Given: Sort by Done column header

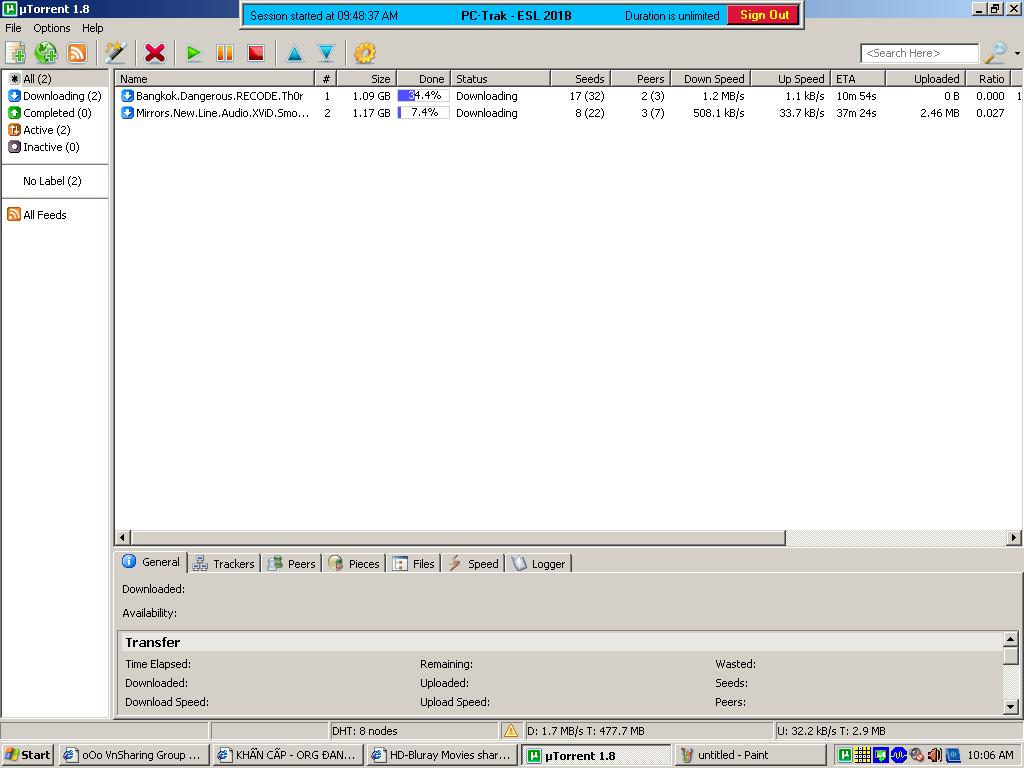Looking at the screenshot, I should [x=423, y=79].
